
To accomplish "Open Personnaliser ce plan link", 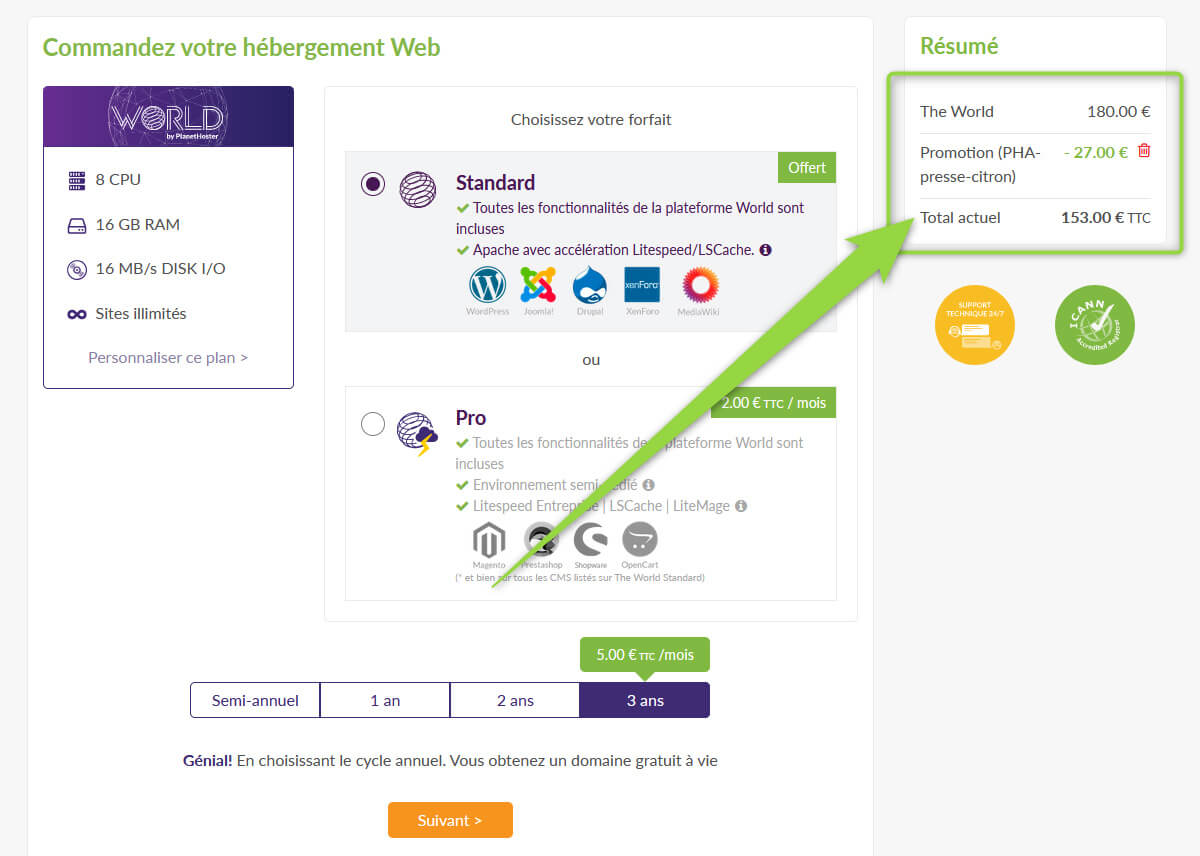I will pyautogui.click(x=168, y=357).
